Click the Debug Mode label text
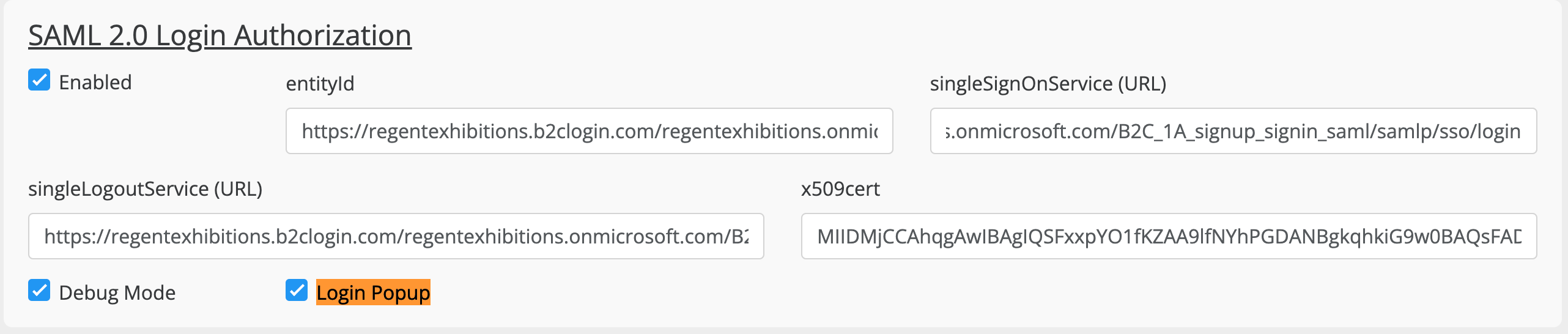The width and height of the screenshot is (1568, 334). click(117, 292)
